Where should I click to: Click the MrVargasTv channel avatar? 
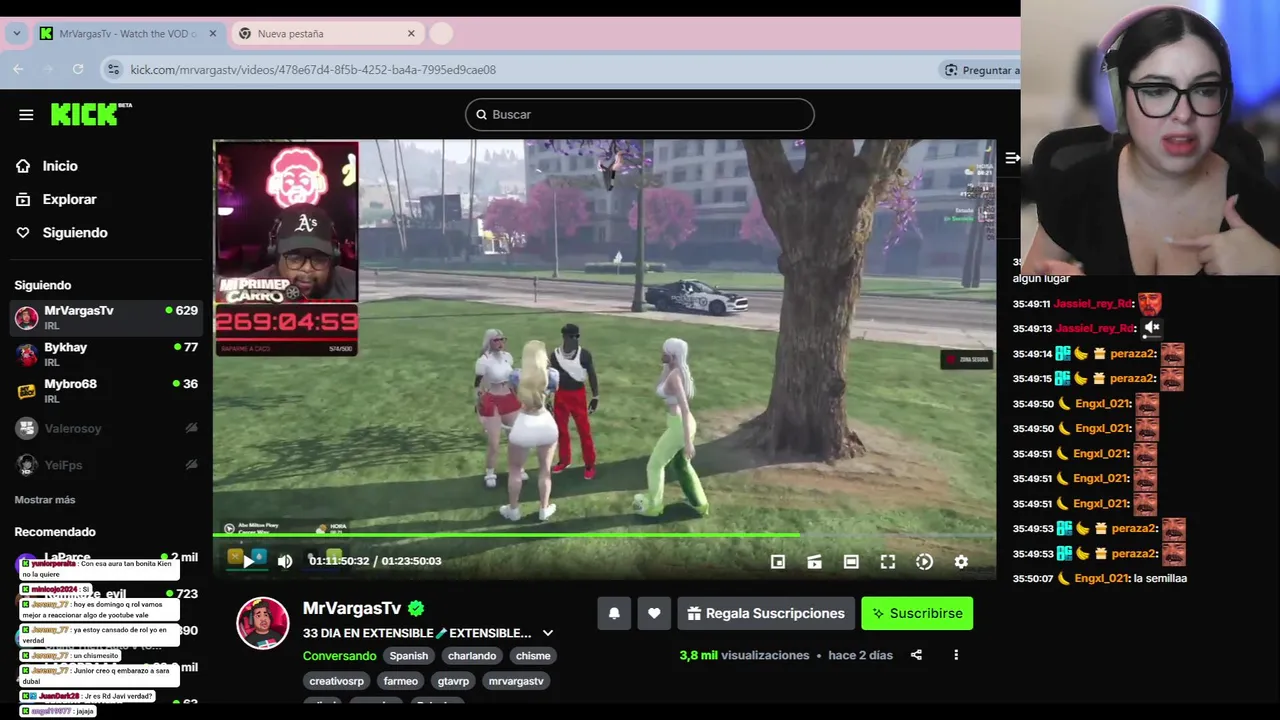[263, 623]
